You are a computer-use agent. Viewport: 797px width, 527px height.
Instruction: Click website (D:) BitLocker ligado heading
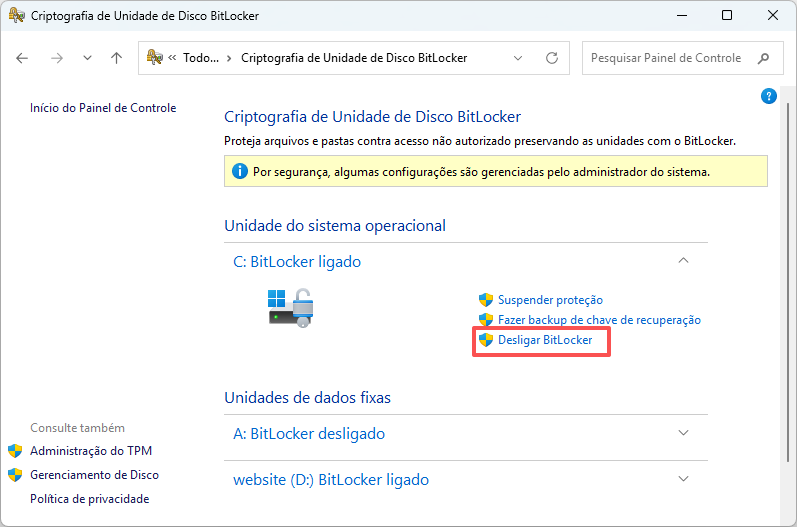[x=331, y=480]
